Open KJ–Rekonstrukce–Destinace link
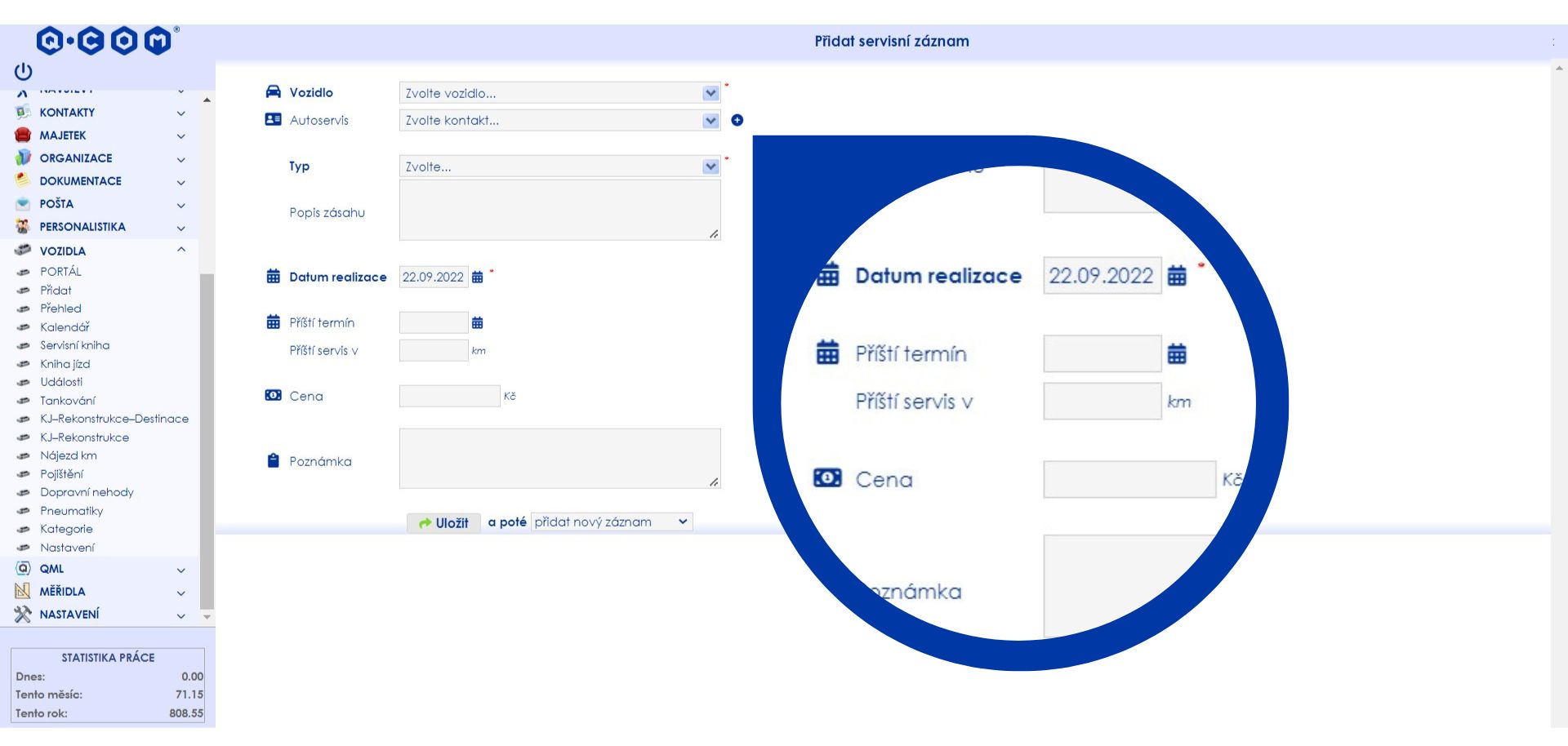 tap(114, 419)
